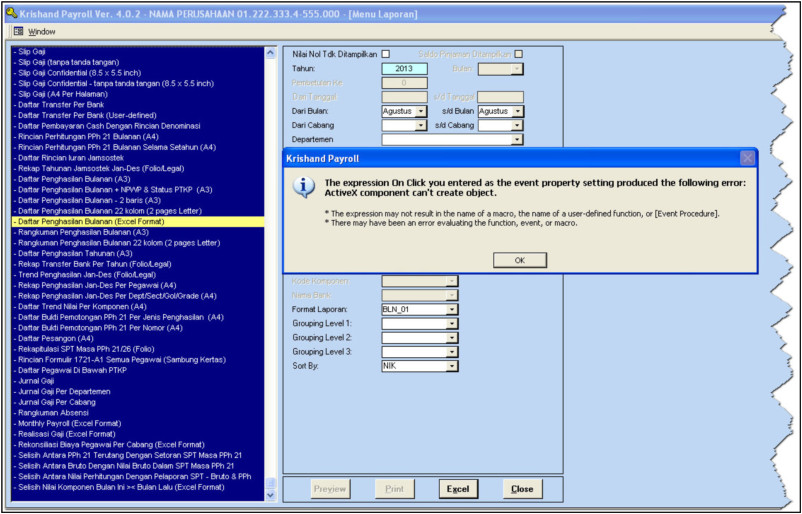This screenshot has height=514, width=802.
Task: Select 'Daftar Trend Nilai Per Komponen (A4)'
Action: (x=138, y=307)
